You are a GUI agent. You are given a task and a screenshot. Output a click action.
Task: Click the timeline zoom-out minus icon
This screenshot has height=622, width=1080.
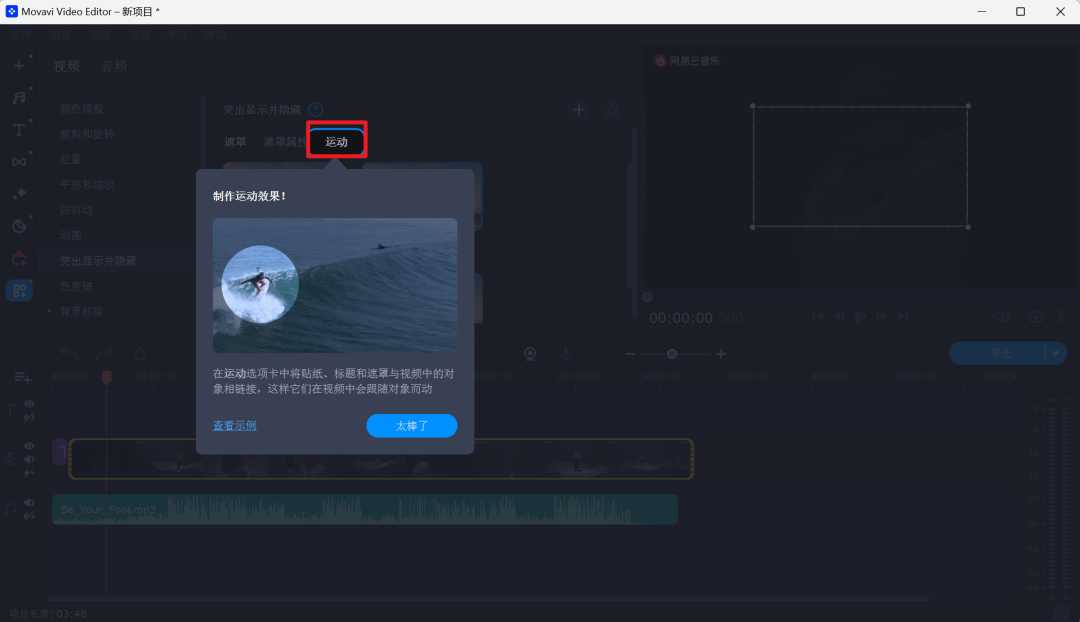tap(630, 353)
